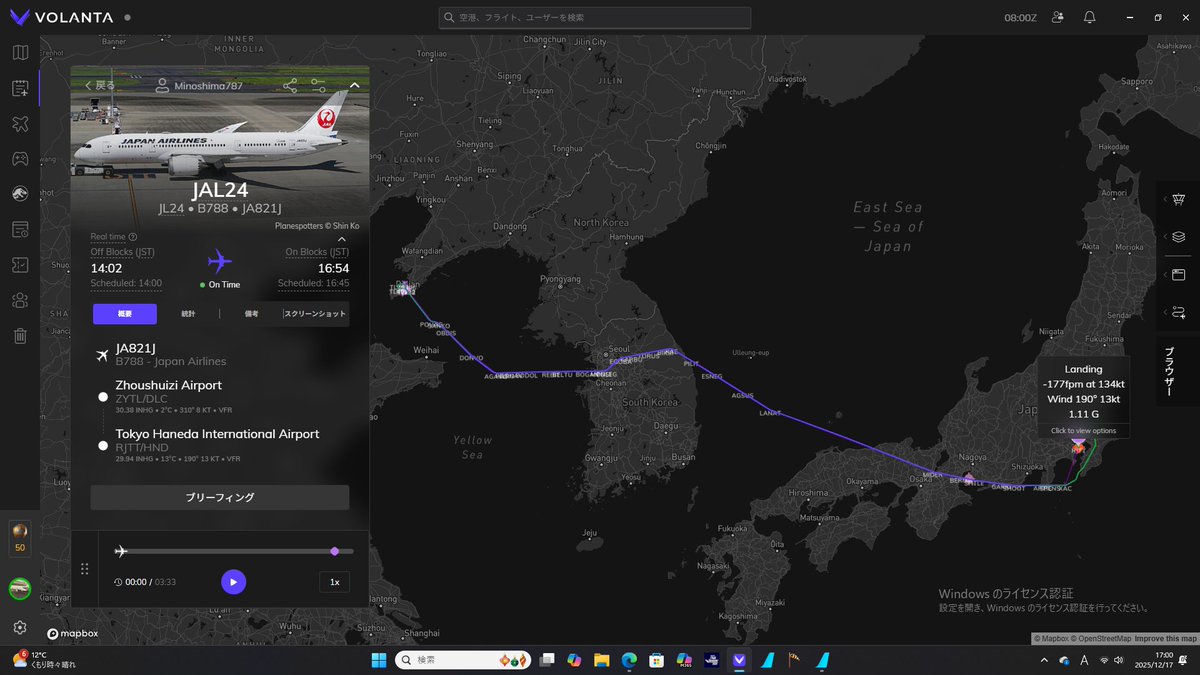
Task: Expand the map layers panel
Action: 1177,237
